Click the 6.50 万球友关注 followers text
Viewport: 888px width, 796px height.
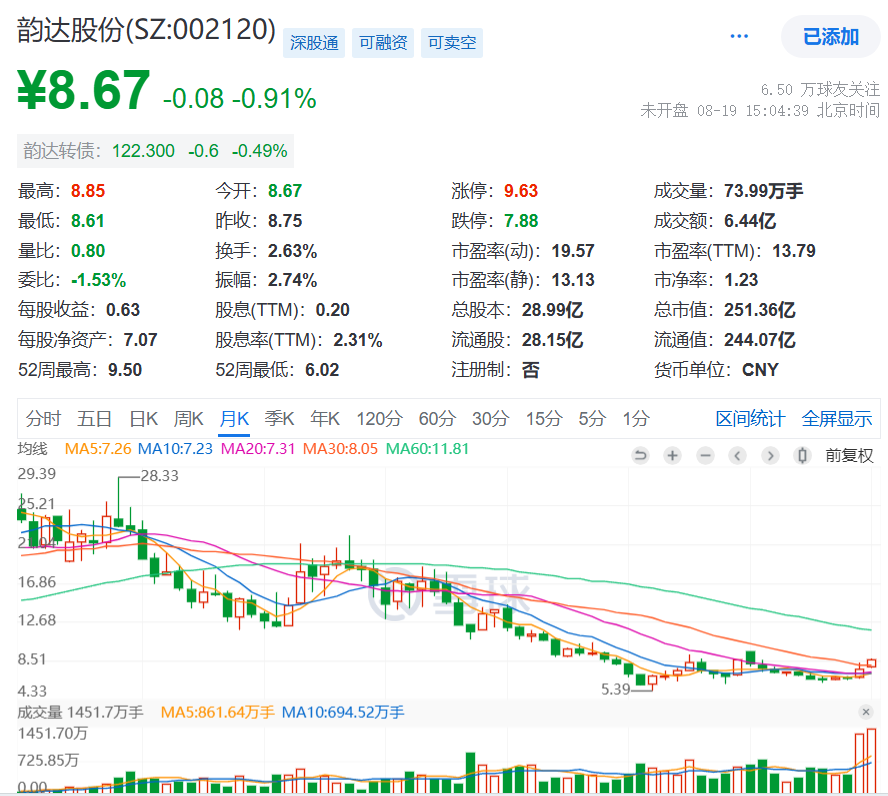820,89
